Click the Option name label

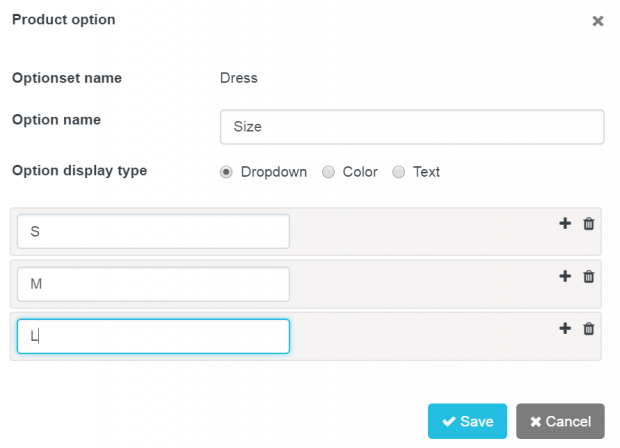57,120
